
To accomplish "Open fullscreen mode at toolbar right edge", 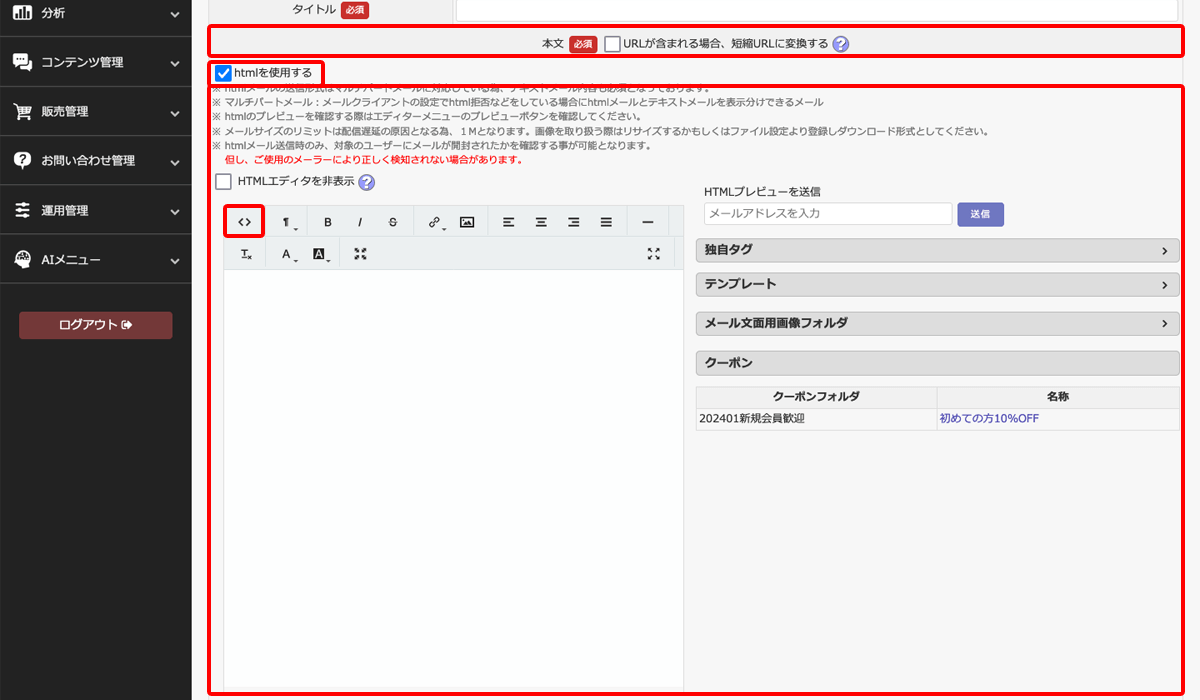I will point(654,254).
